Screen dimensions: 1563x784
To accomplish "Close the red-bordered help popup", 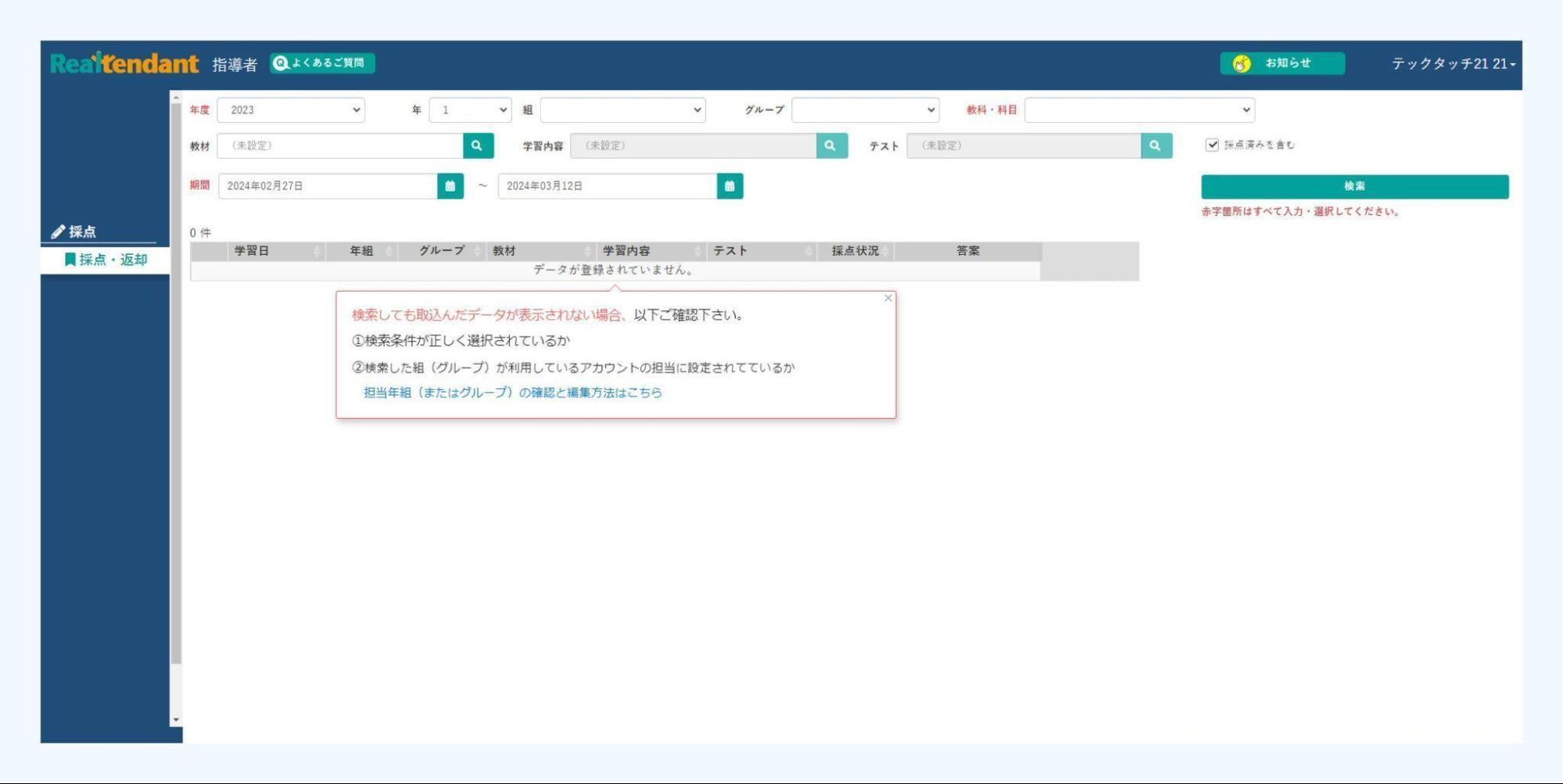I will tap(887, 298).
